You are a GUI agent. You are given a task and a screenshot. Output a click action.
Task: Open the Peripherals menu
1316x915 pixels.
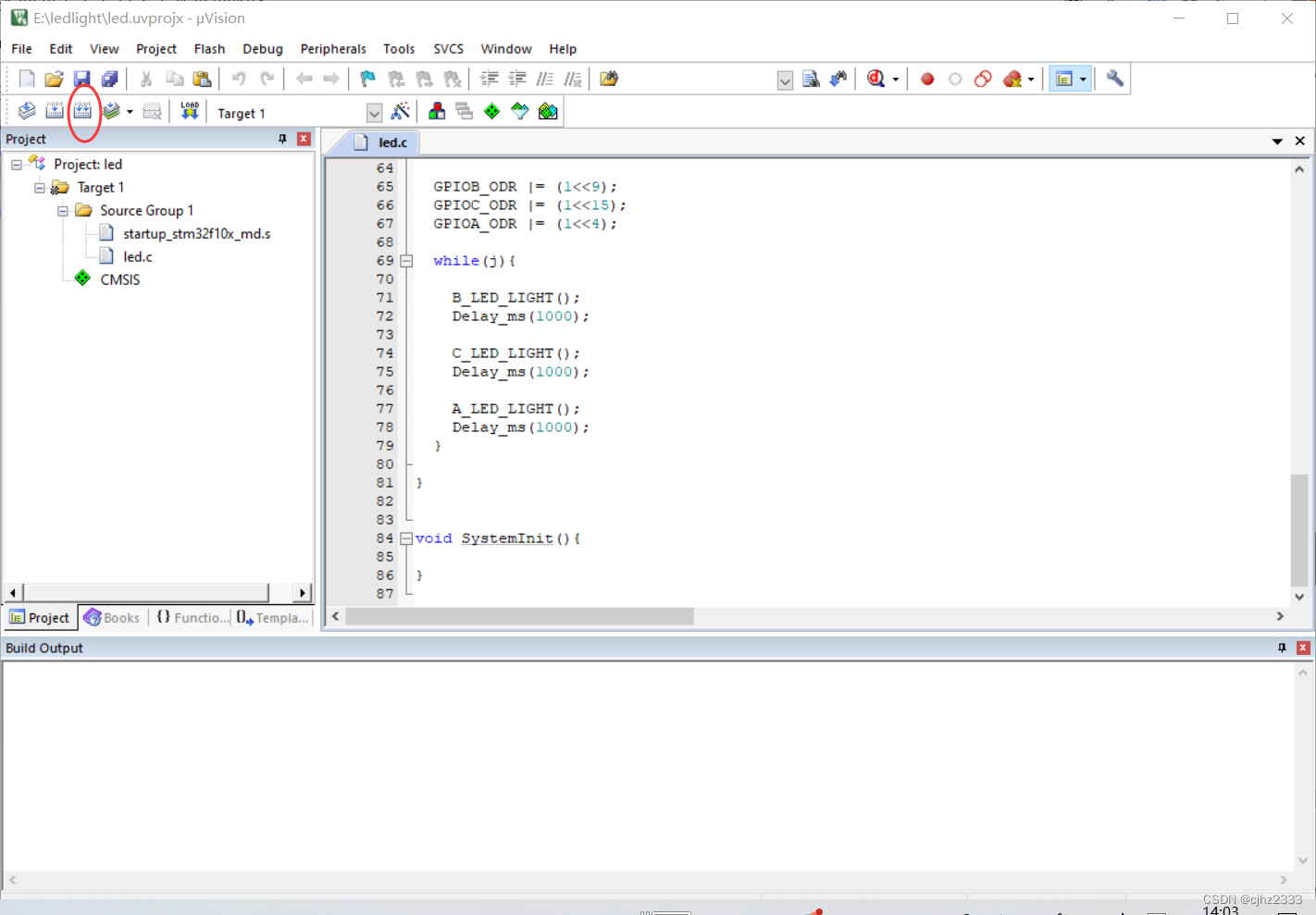coord(333,49)
